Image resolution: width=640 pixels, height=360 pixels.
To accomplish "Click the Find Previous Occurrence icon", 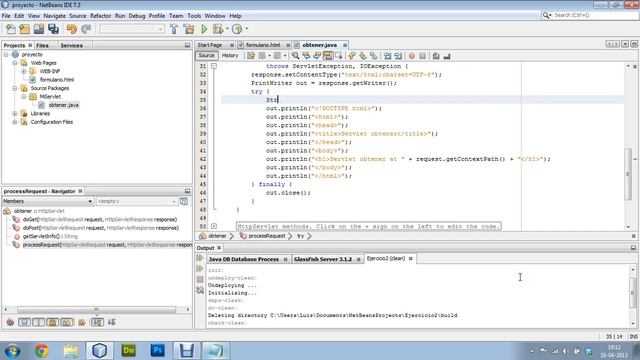I will tap(306, 56).
